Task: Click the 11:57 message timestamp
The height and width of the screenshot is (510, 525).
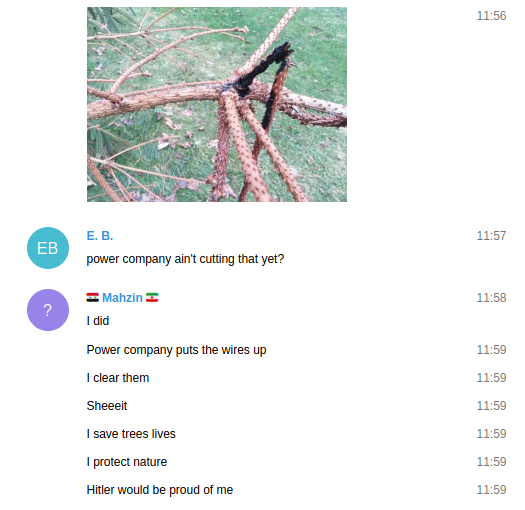Action: pyautogui.click(x=491, y=236)
